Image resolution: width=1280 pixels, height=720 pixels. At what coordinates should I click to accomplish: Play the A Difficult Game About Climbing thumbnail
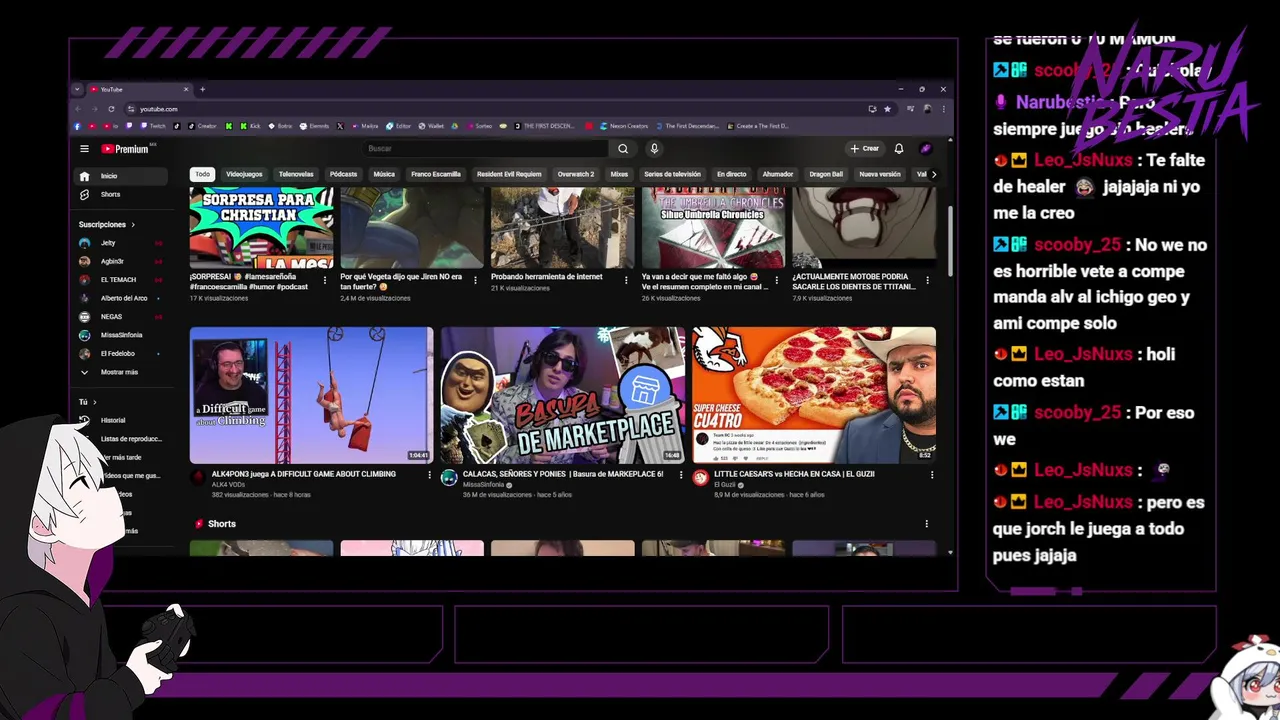tap(311, 395)
